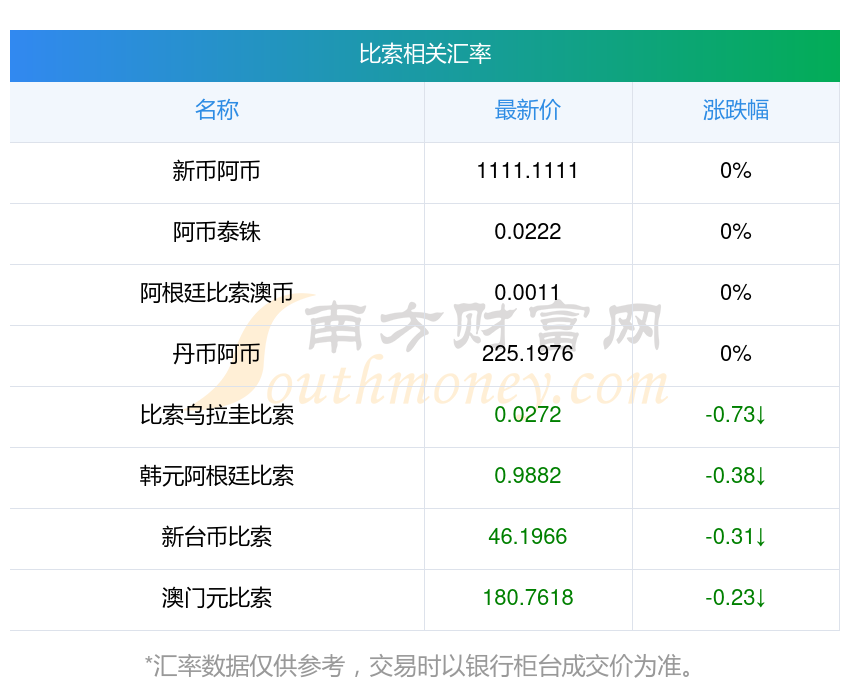Screen dimensions: 850x697
Task: Open the 新台币比索 currency pair
Action: [x=217, y=537]
